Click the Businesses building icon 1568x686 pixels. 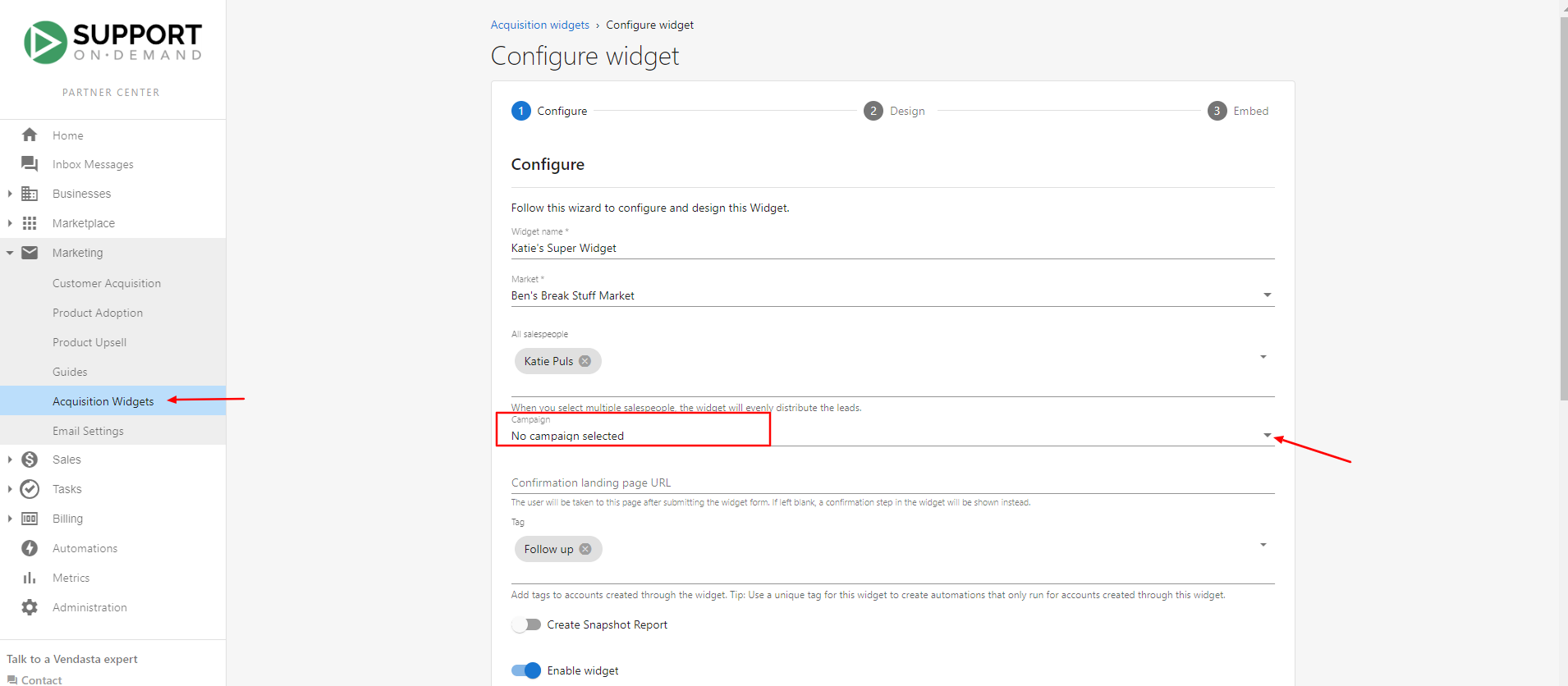pos(30,194)
